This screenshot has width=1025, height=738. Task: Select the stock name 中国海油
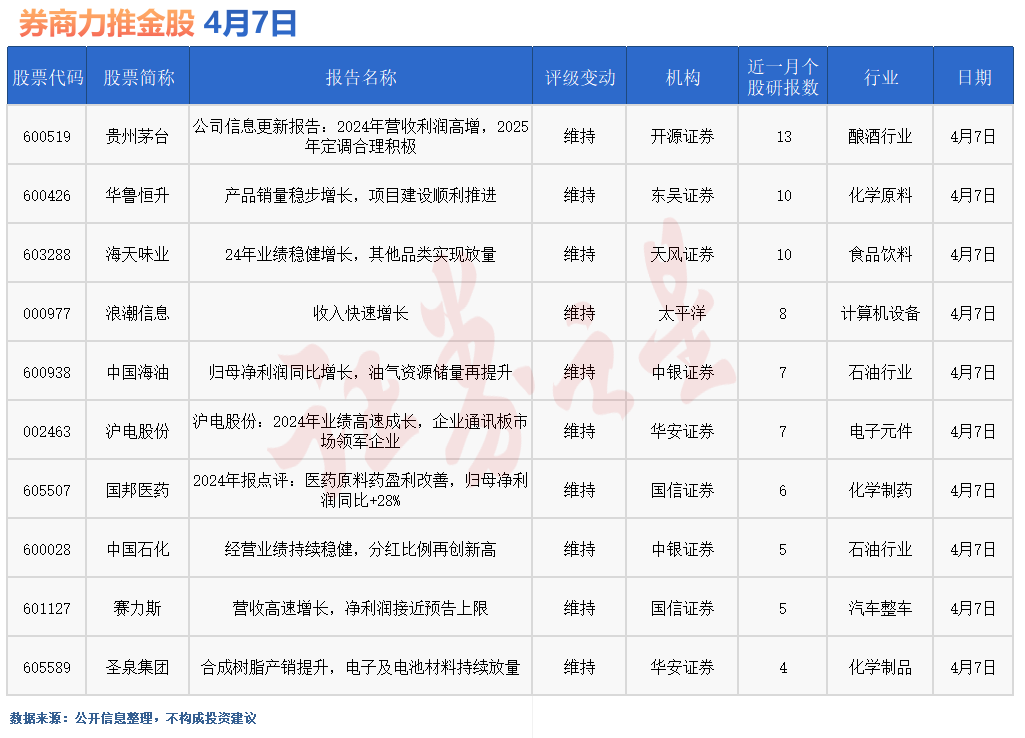coord(136,371)
